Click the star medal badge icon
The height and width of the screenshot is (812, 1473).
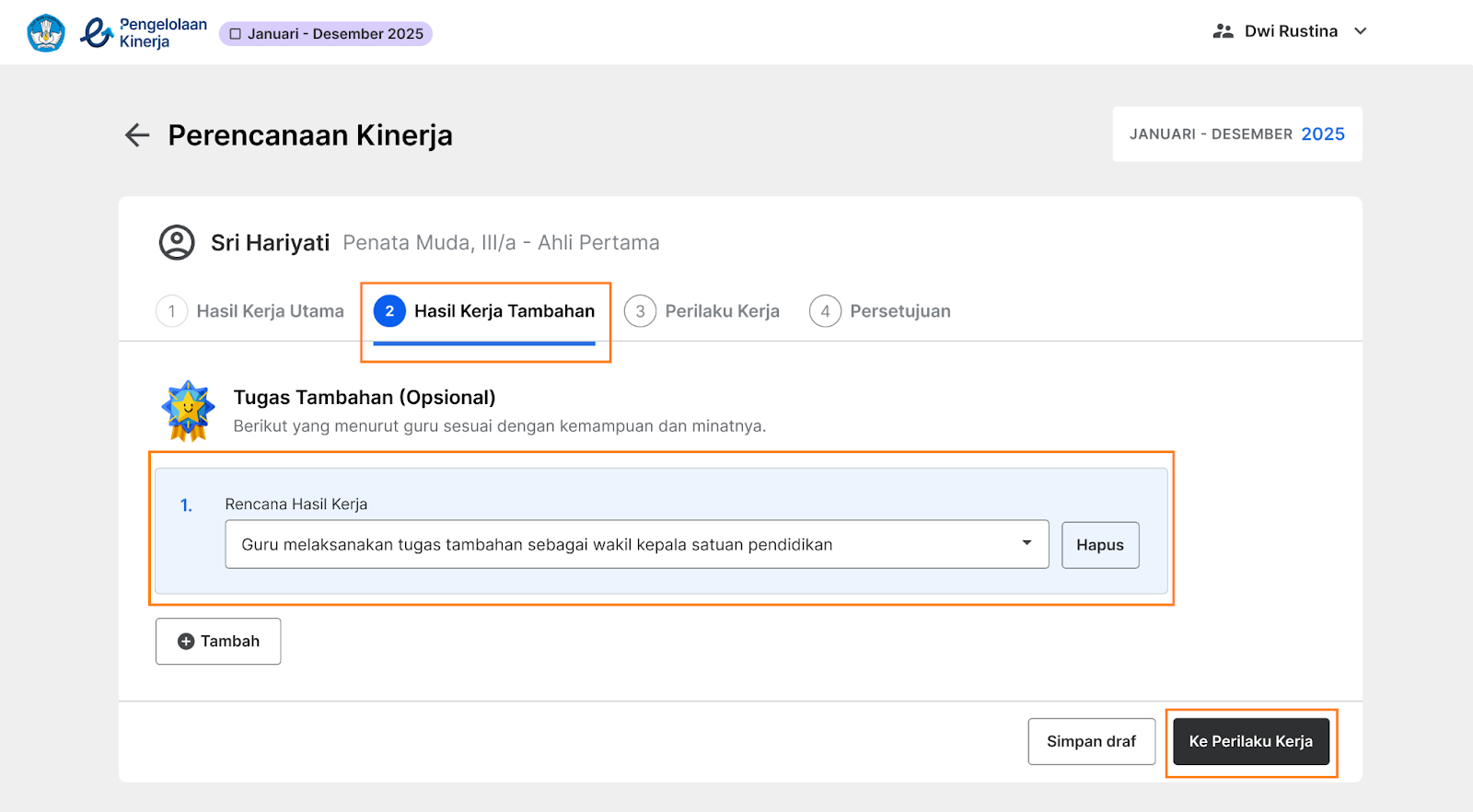pos(188,411)
